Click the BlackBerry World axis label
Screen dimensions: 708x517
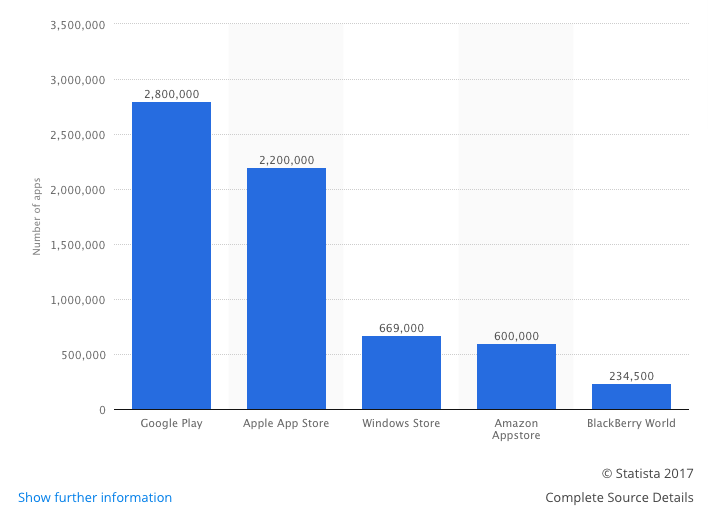(631, 423)
